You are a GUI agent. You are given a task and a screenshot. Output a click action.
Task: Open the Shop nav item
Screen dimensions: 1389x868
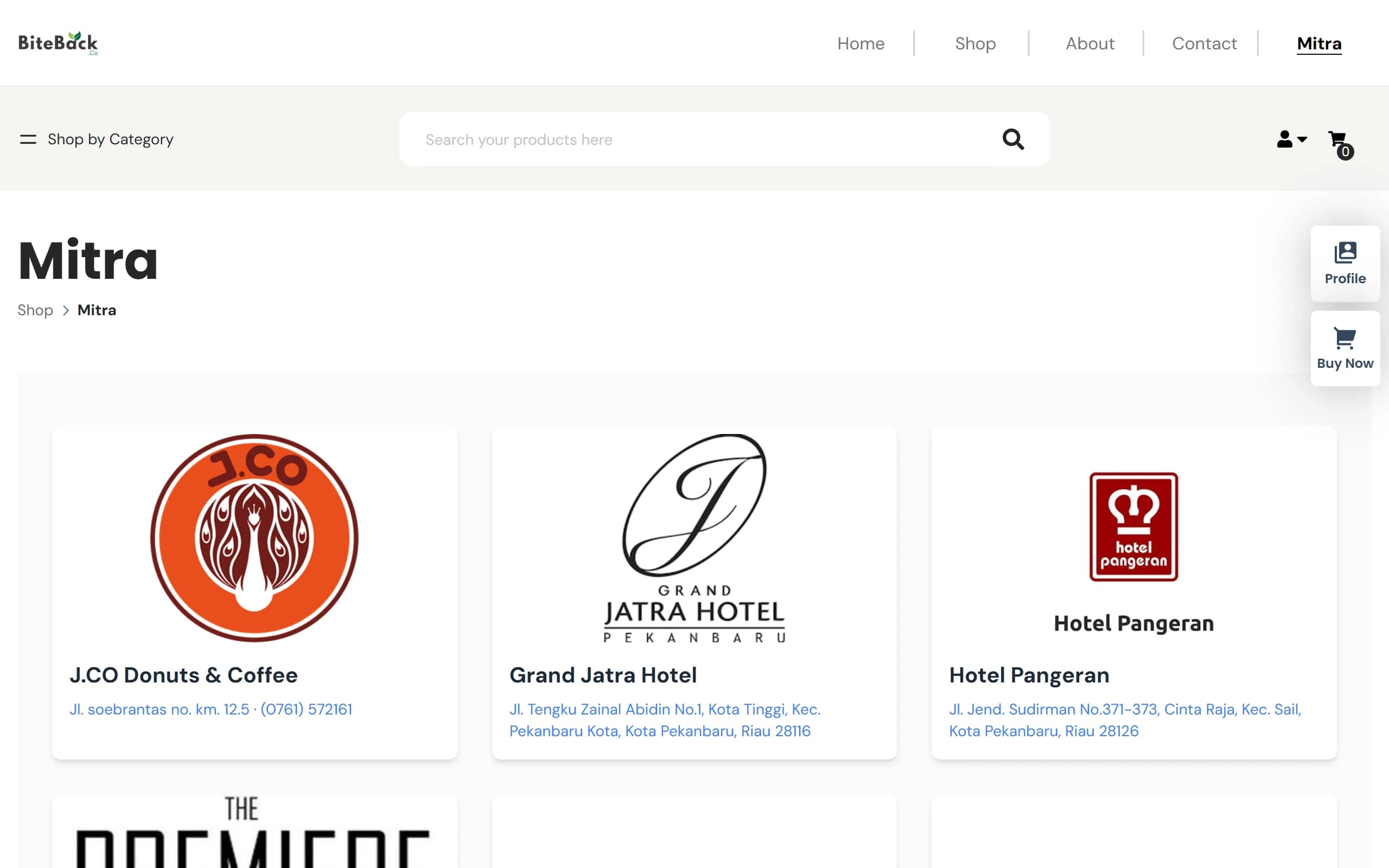(x=975, y=43)
